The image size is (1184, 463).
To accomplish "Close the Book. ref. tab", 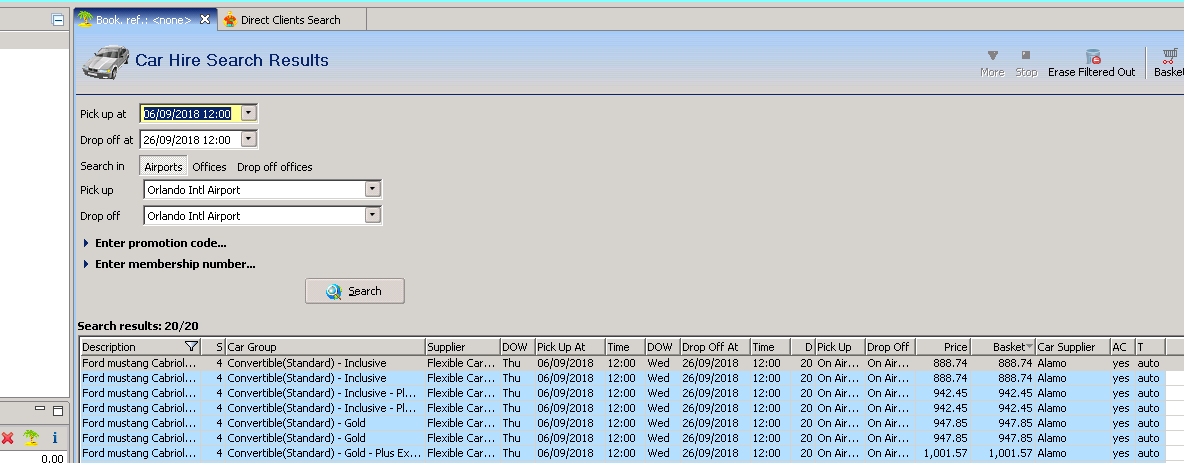I will [x=205, y=20].
